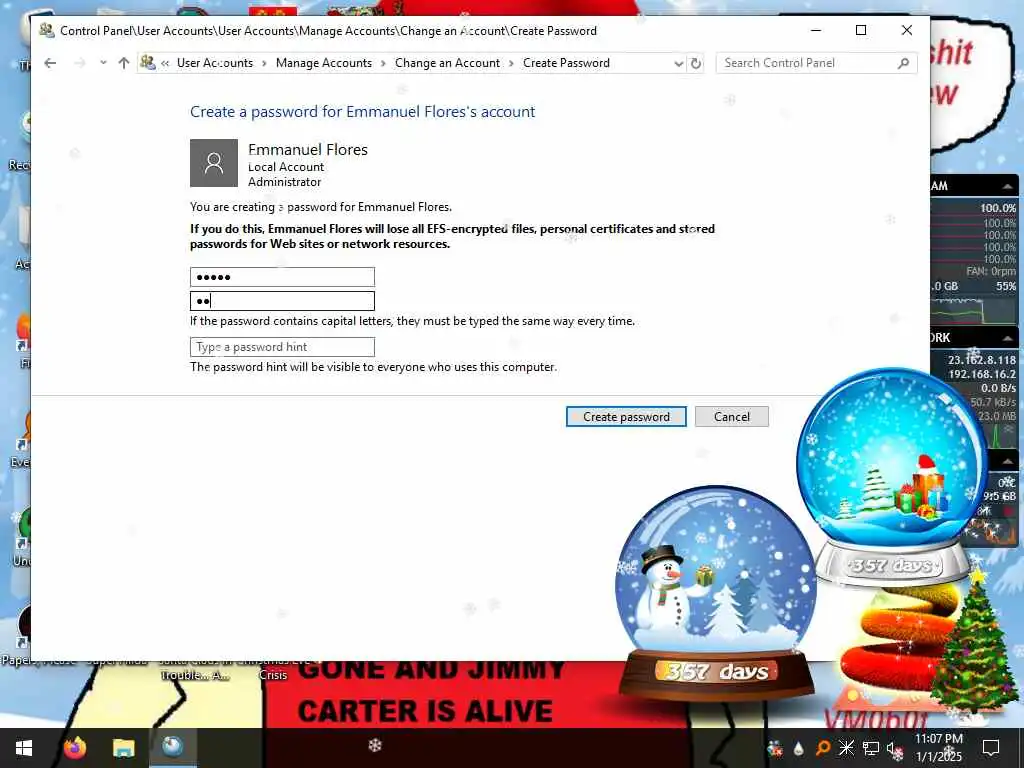Select the Create Password breadcrumb
Screen dimensions: 1024x768
click(566, 63)
